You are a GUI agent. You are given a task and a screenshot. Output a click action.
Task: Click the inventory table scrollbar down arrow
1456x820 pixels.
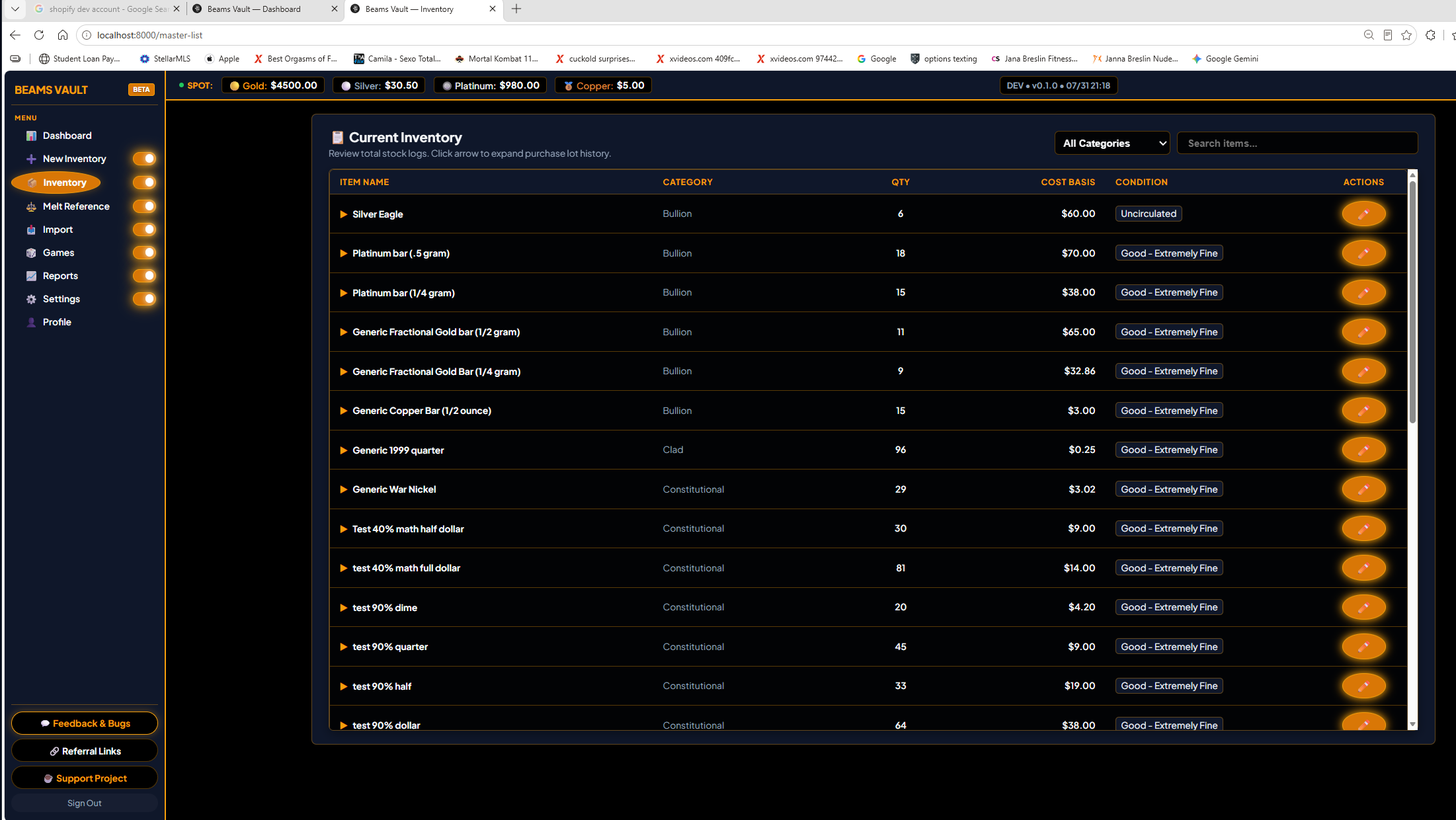tap(1412, 724)
